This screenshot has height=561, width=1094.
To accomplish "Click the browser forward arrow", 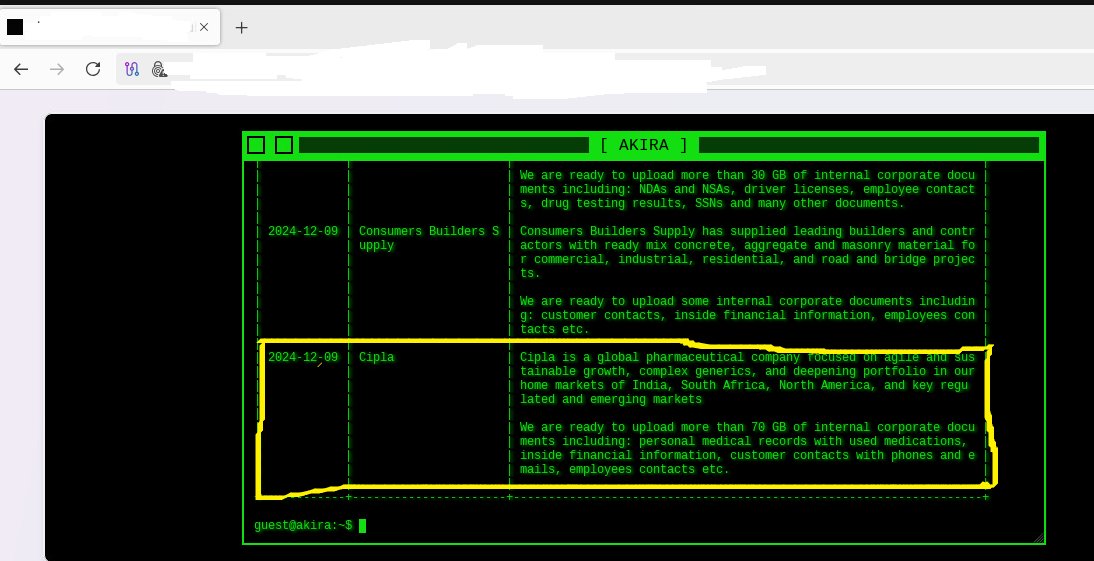I will (x=57, y=69).
